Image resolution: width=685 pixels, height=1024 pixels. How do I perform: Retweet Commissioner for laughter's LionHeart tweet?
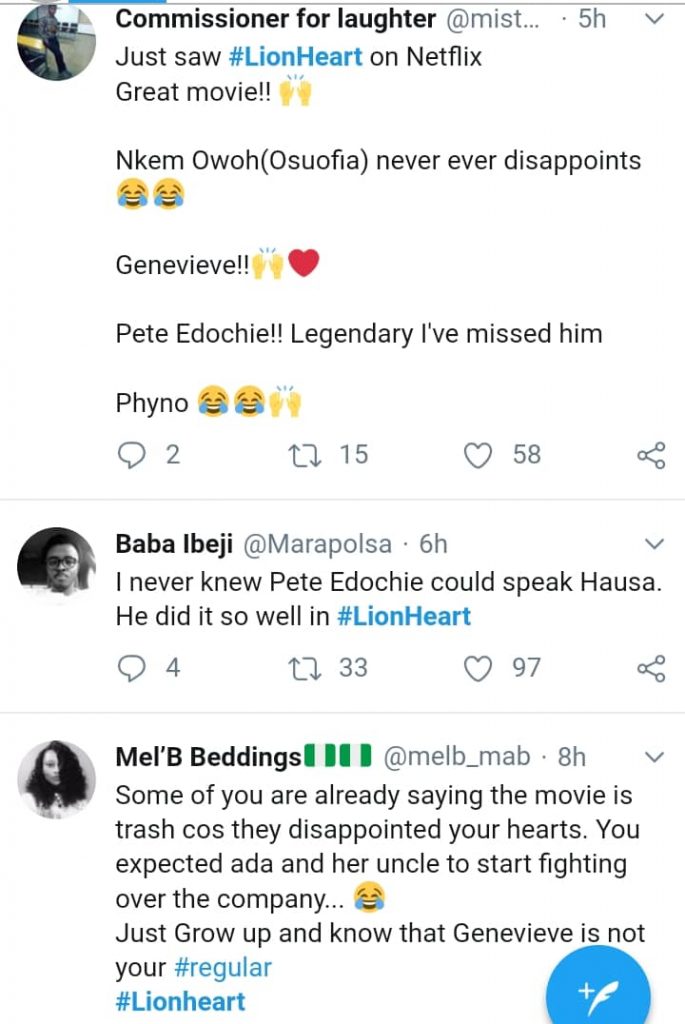click(300, 456)
